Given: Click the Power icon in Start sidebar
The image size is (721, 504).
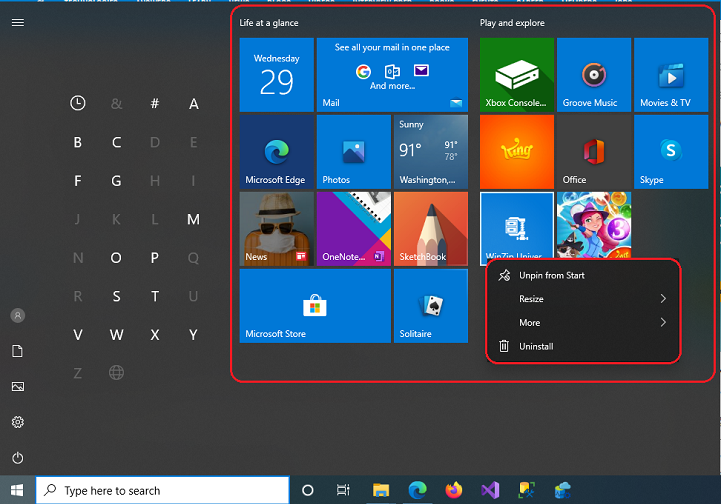Looking at the screenshot, I should [17, 458].
